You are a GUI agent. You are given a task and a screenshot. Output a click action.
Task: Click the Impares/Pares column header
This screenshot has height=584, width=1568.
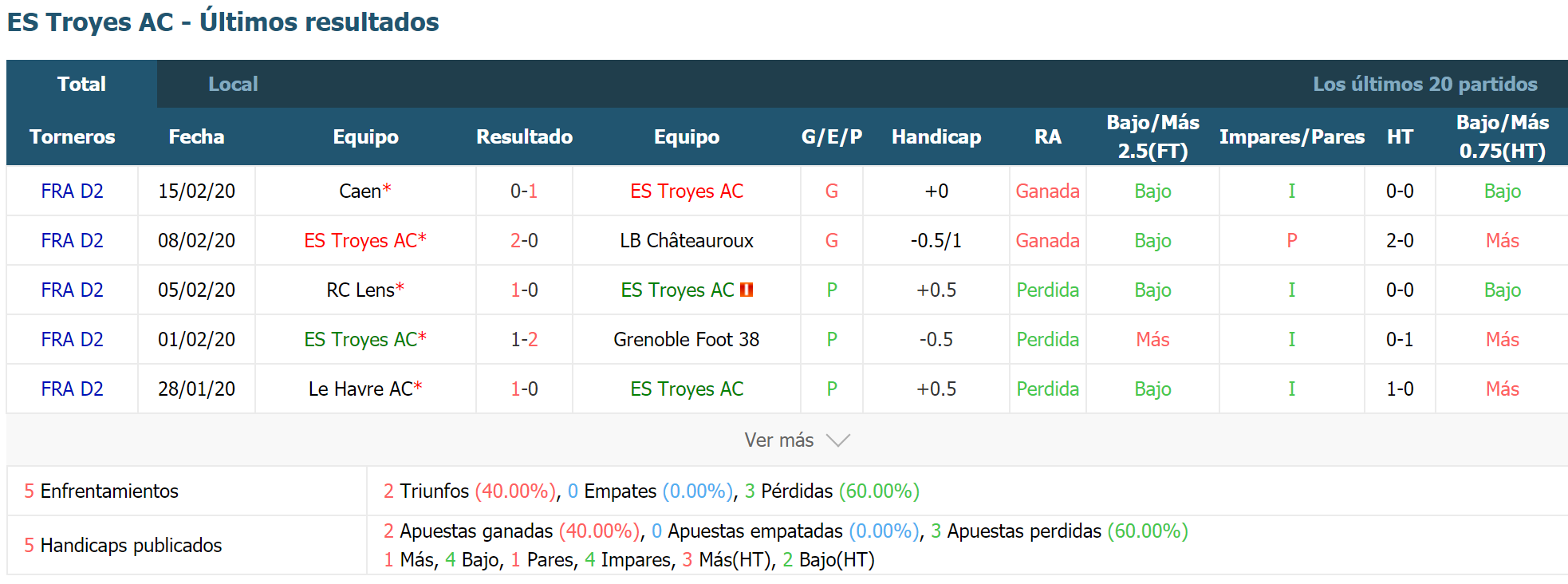pyautogui.click(x=1292, y=136)
